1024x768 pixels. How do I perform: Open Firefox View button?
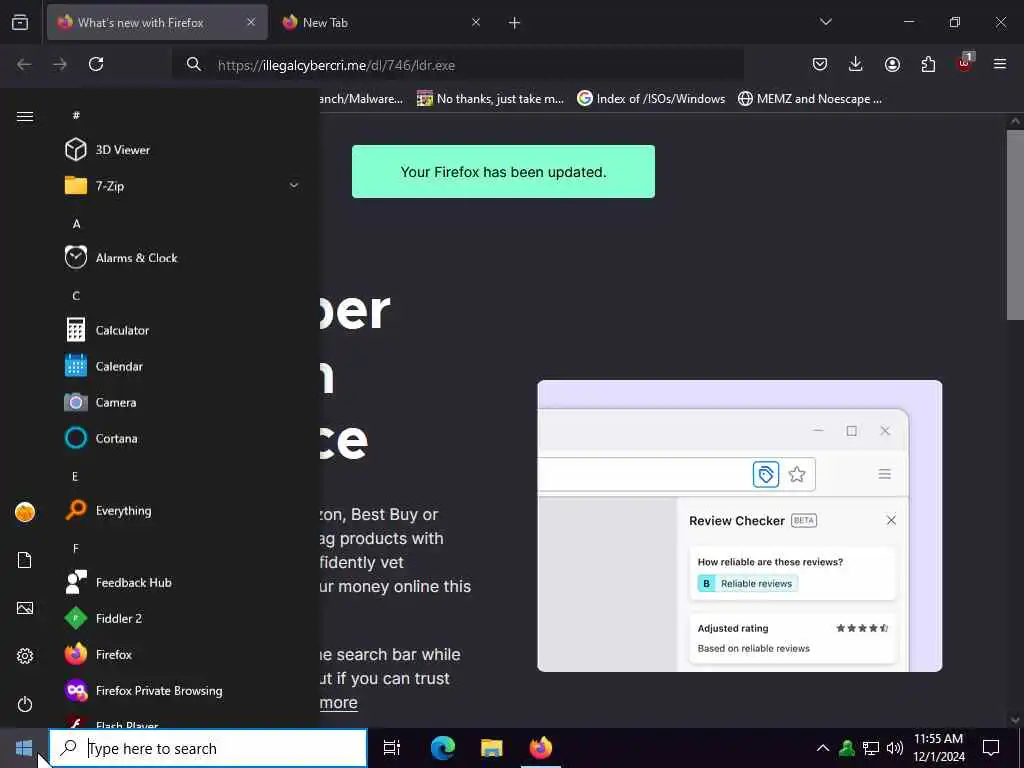[20, 22]
